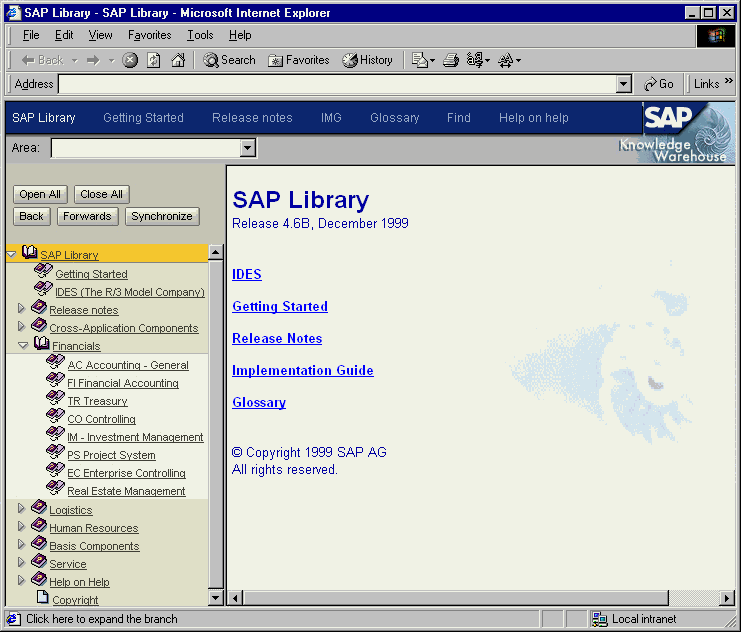Click the Home icon in the toolbar
This screenshot has height=632, width=741.
[178, 60]
